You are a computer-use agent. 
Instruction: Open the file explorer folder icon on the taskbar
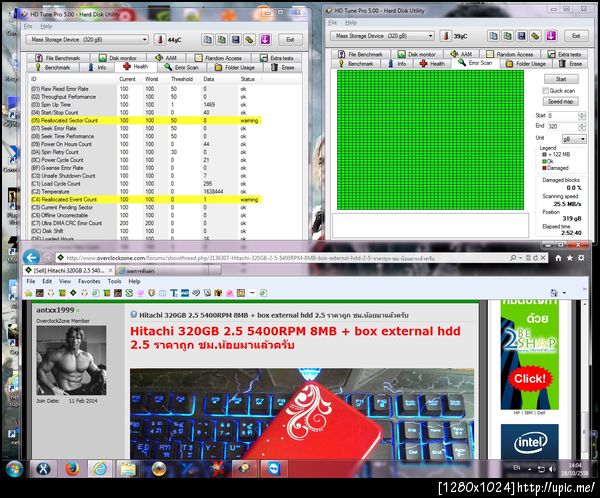click(x=129, y=468)
